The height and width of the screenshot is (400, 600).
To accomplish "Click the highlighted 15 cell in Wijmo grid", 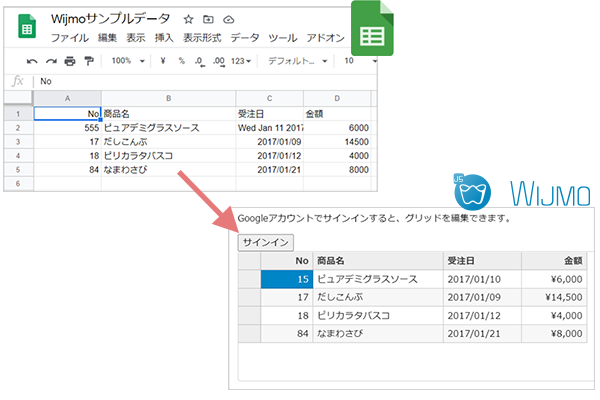I will [287, 279].
